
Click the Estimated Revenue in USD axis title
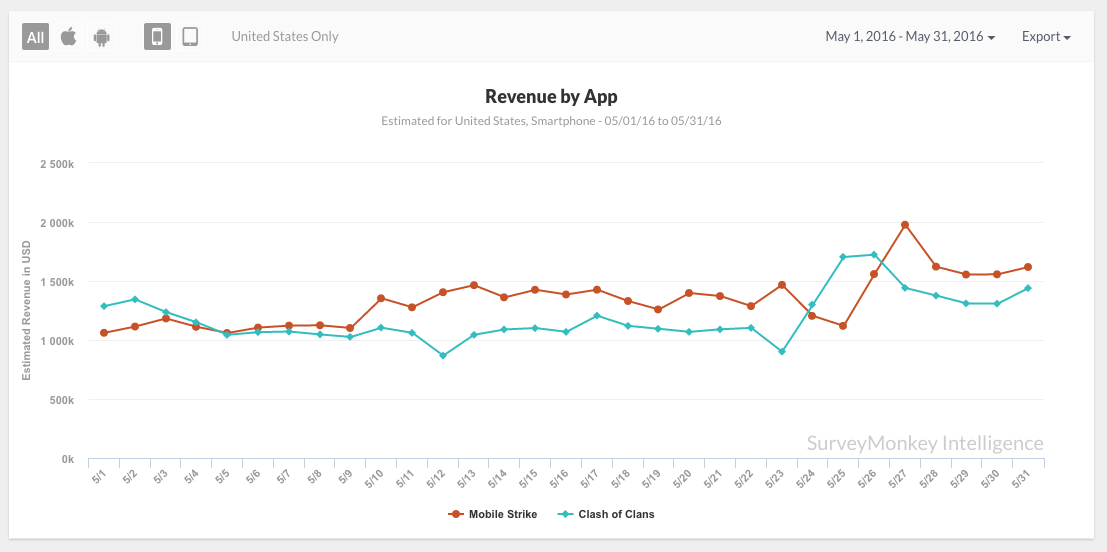26,311
